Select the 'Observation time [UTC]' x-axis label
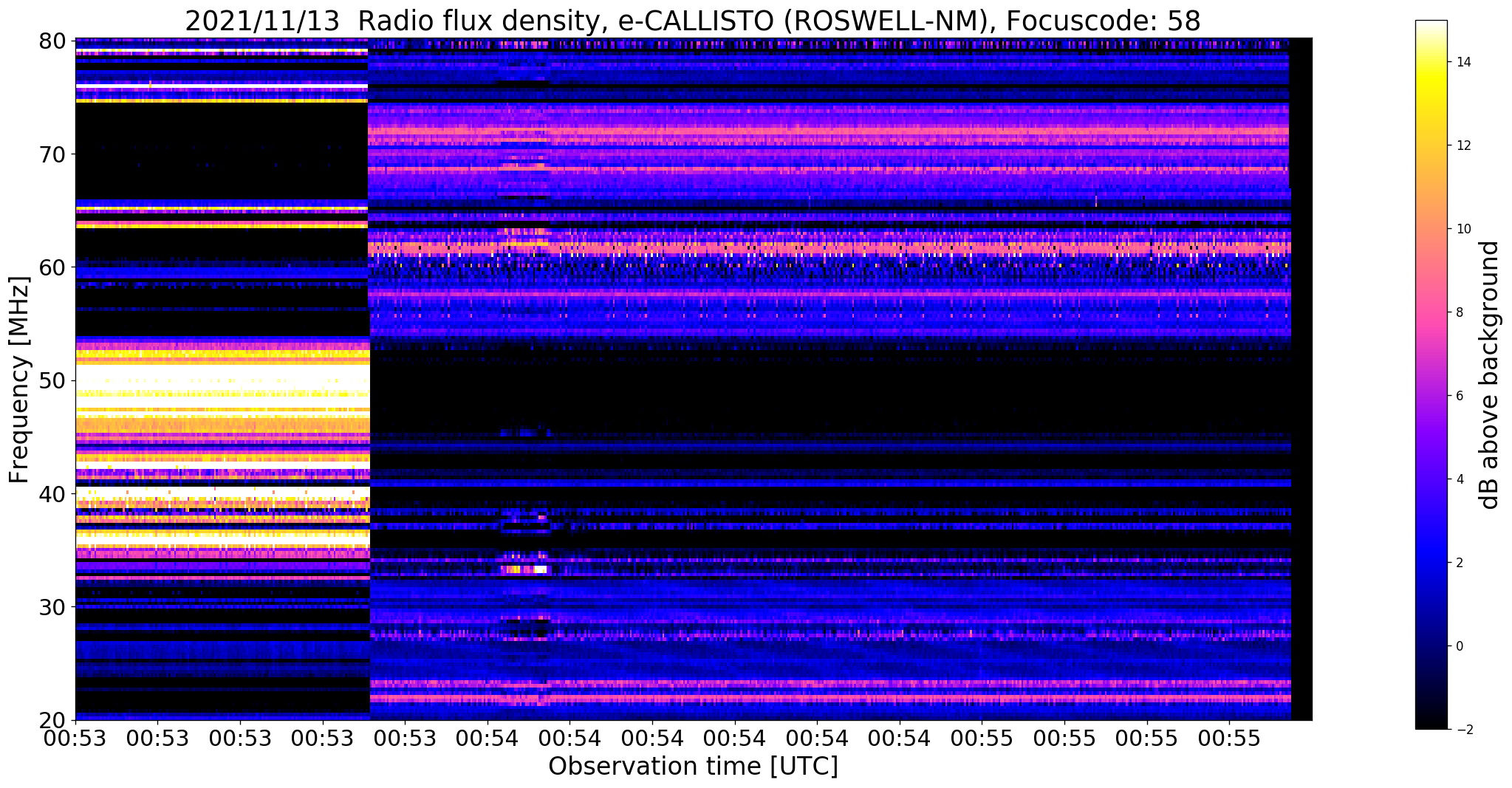 (x=693, y=766)
